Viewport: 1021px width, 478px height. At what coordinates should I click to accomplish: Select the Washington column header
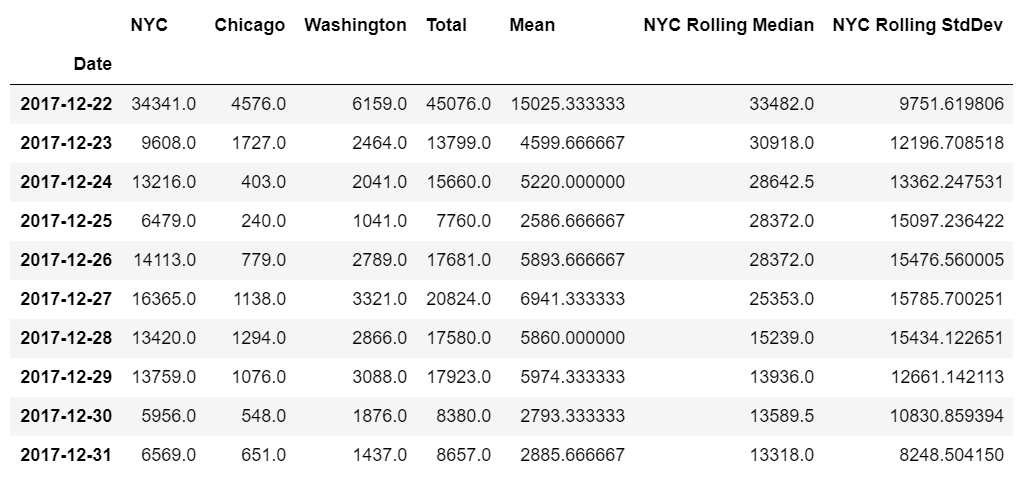click(x=355, y=25)
